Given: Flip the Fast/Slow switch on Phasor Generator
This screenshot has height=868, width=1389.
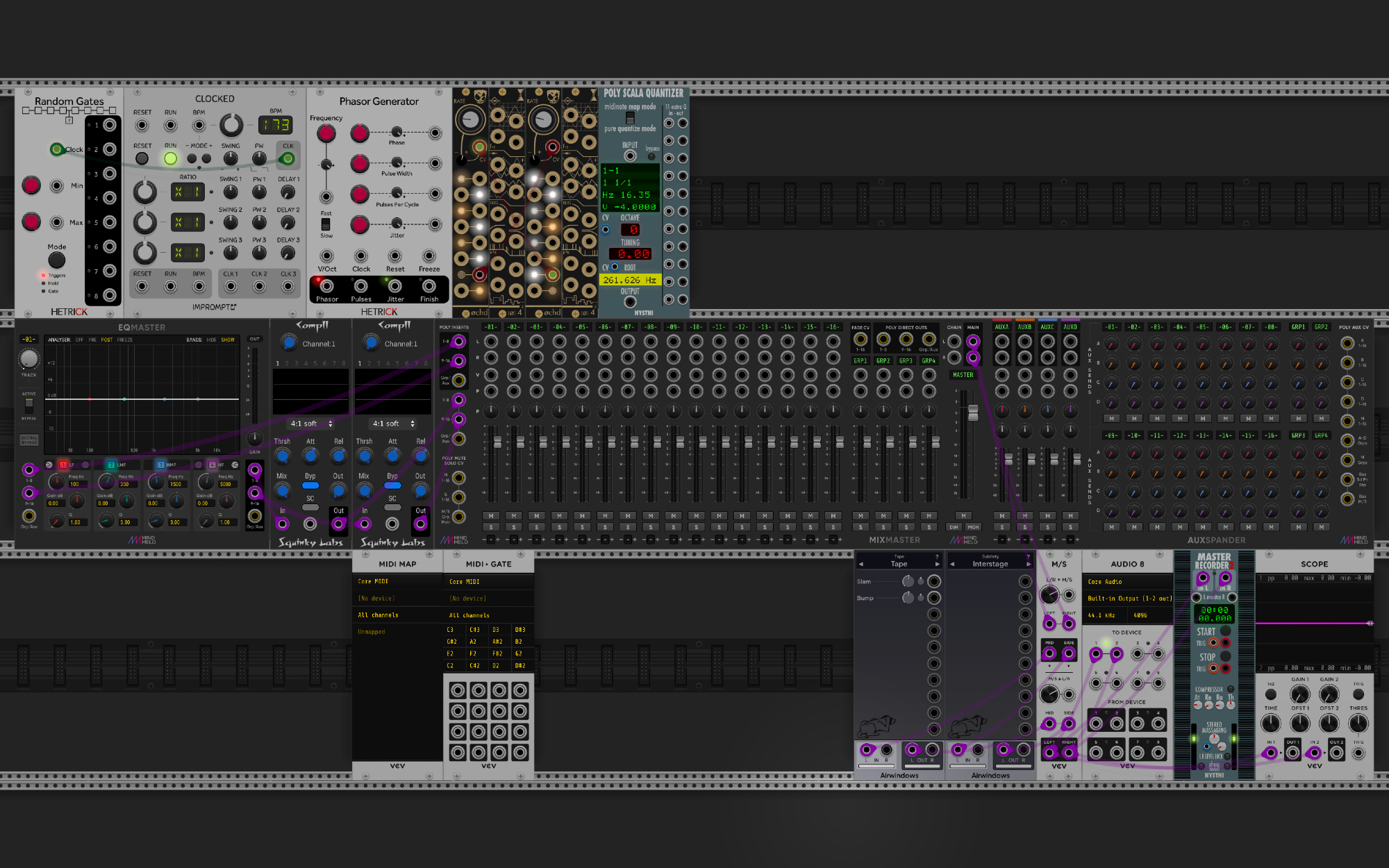Looking at the screenshot, I should coord(326,224).
